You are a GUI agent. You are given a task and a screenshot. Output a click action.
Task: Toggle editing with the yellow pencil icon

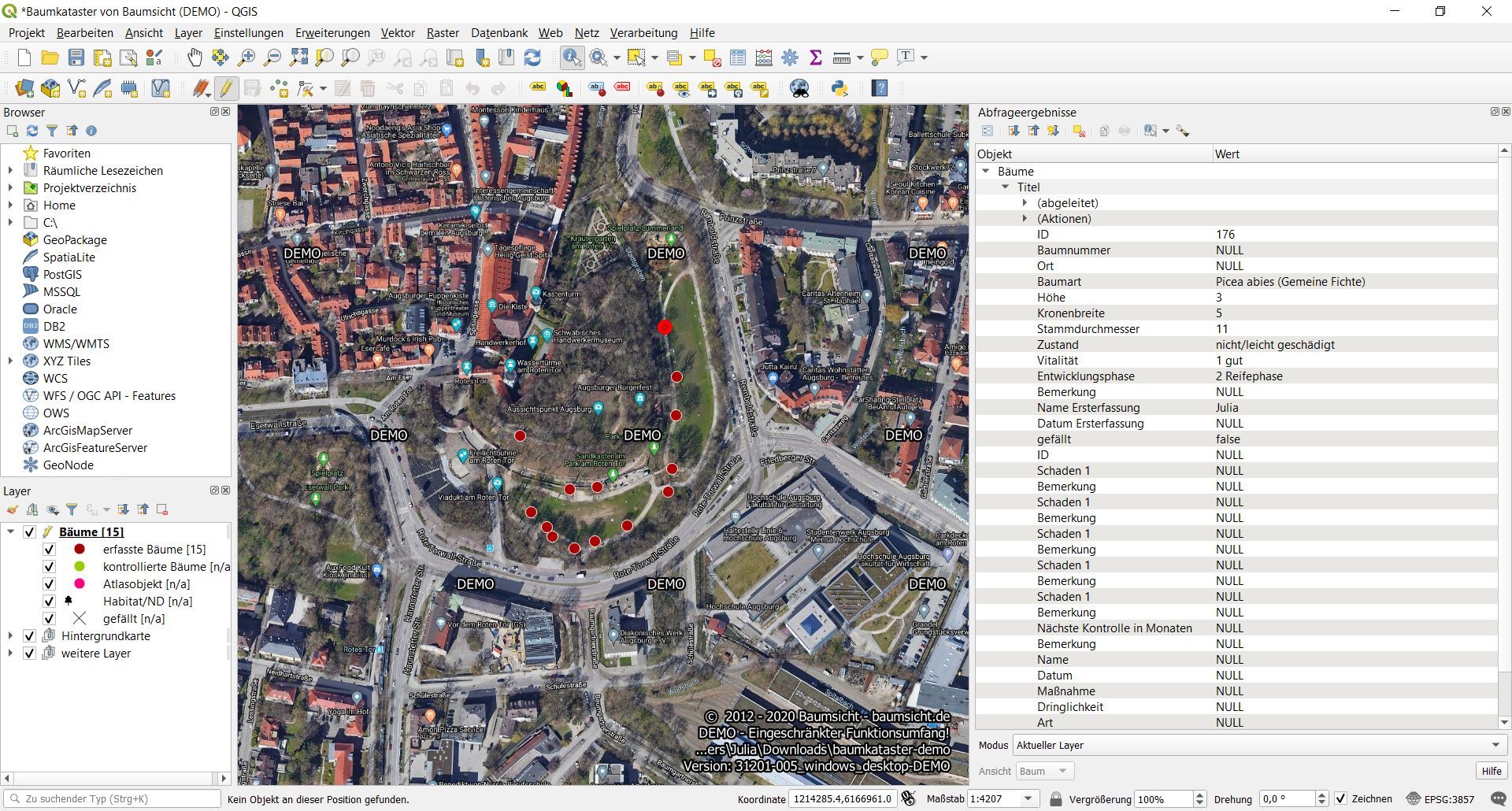coord(226,88)
